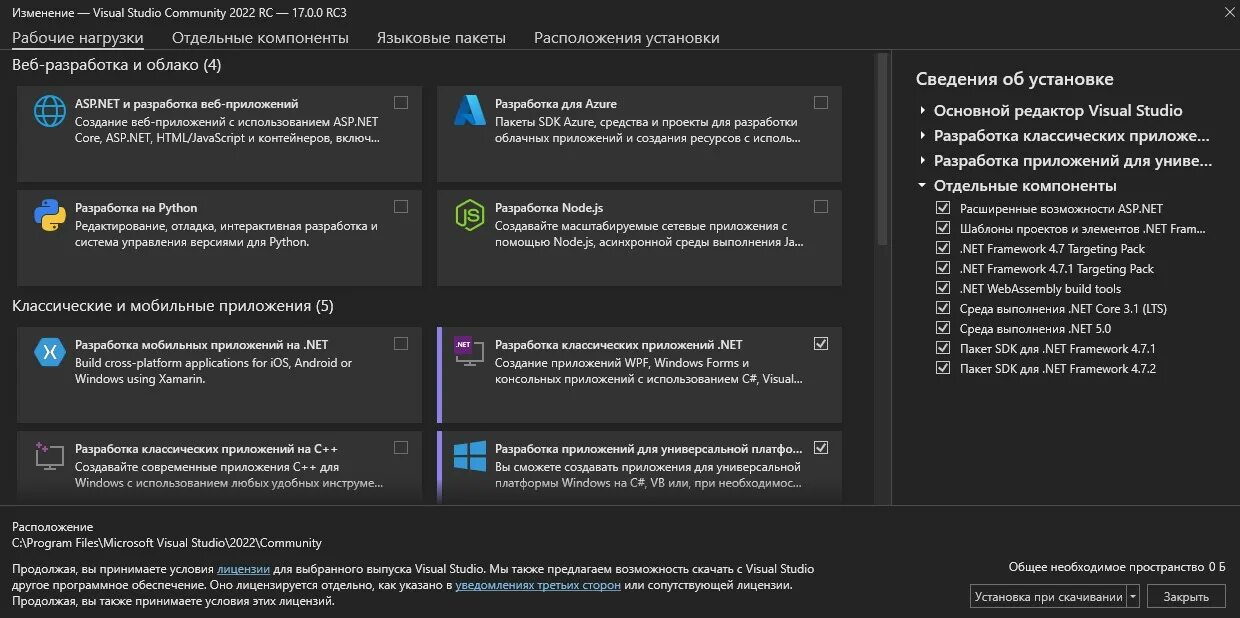Uncheck Шаблоны проектов и элементов .NET Framework
Image resolution: width=1240 pixels, height=618 pixels.
(x=942, y=228)
